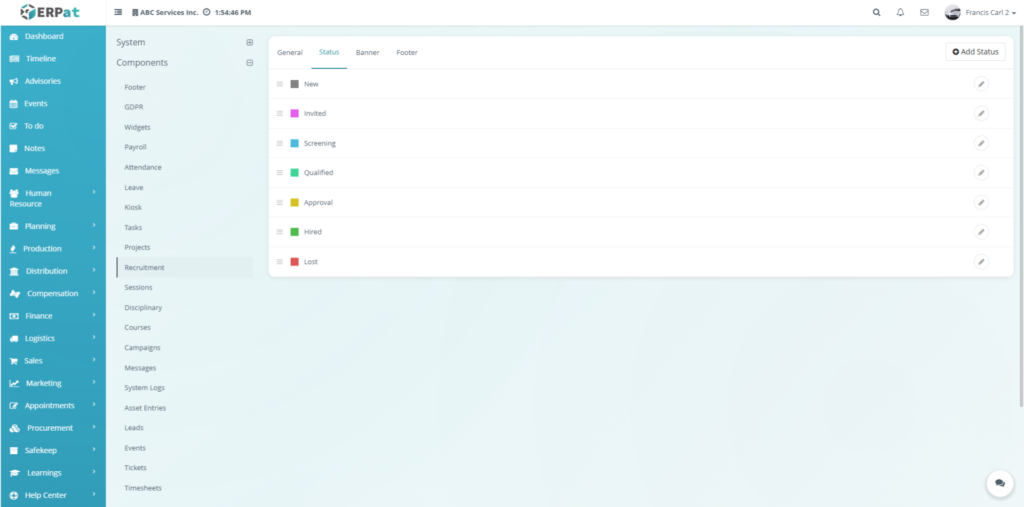
Task: Click the search magnifier icon in header
Action: point(877,13)
